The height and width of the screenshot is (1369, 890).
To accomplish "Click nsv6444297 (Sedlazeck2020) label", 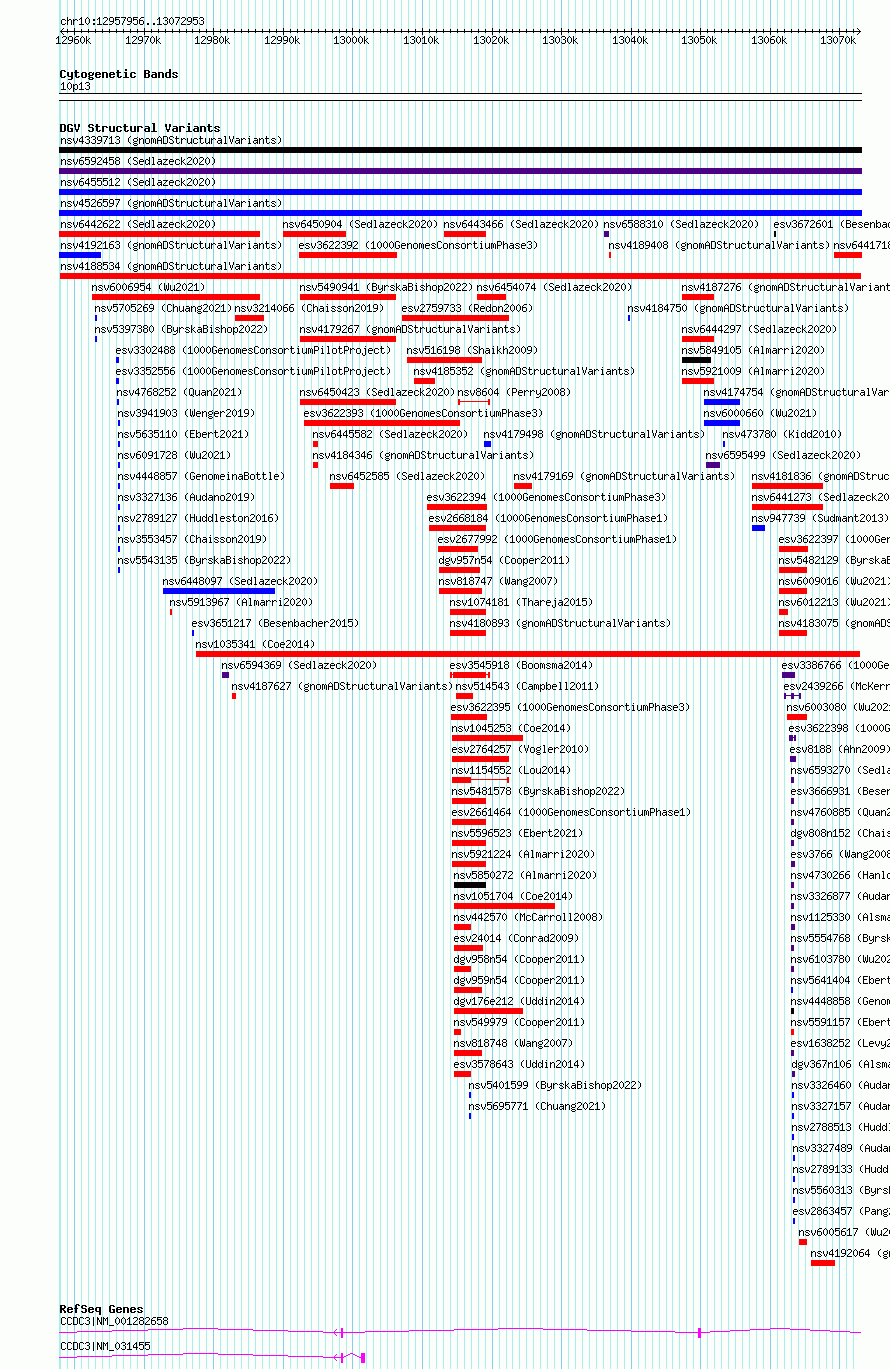I will tap(760, 329).
